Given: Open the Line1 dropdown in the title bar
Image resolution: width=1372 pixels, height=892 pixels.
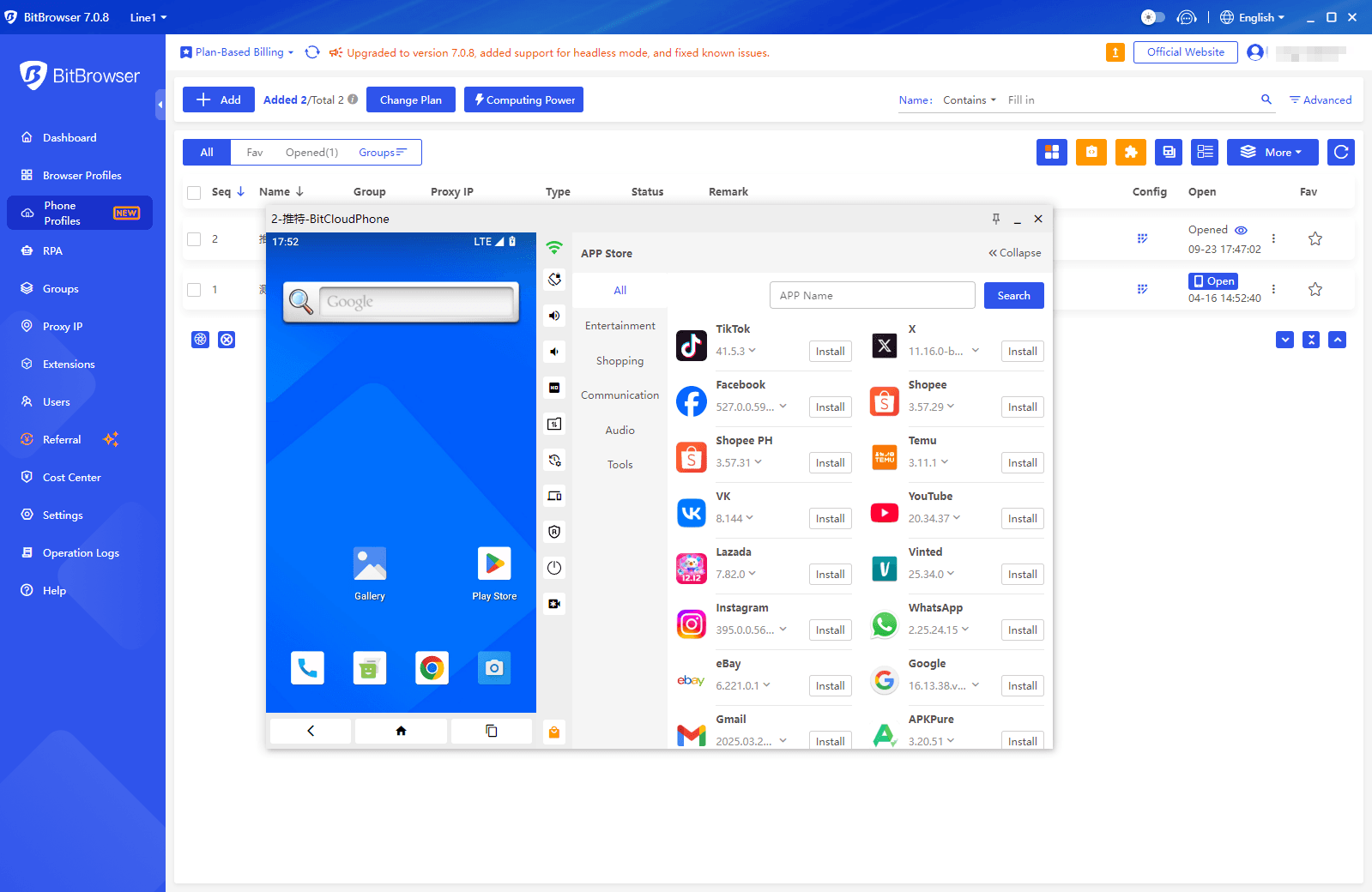Looking at the screenshot, I should point(148,17).
